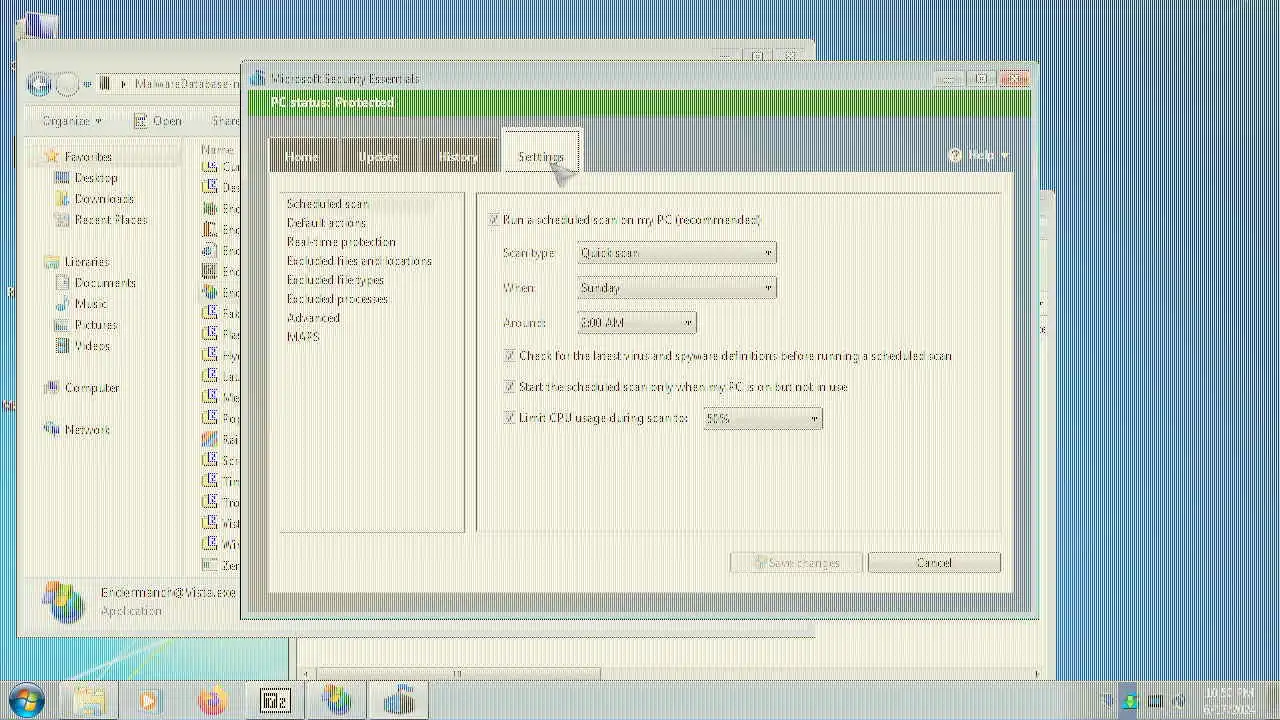1280x720 pixels.
Task: Toggle Start scan only when PC not in use
Action: 510,387
